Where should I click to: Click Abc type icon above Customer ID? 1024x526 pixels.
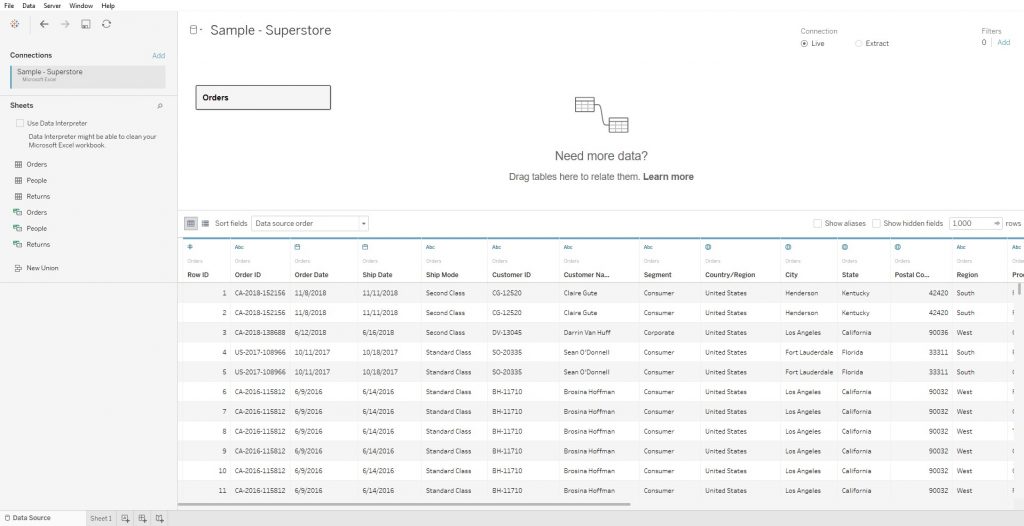pos(496,247)
